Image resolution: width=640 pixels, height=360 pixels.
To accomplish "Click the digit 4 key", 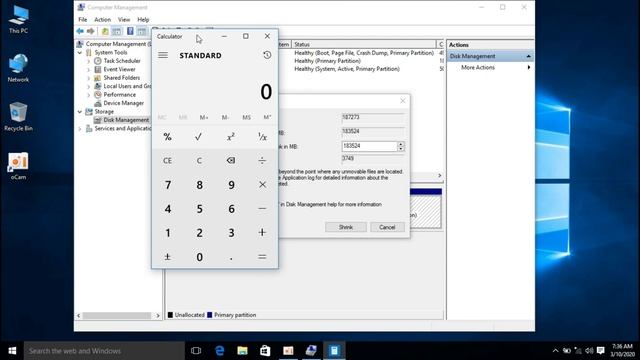I will click(167, 209).
